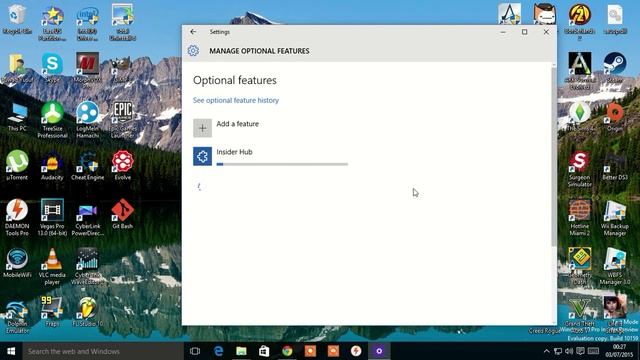Open Hotline Miami 2 shortcut

pos(580,217)
